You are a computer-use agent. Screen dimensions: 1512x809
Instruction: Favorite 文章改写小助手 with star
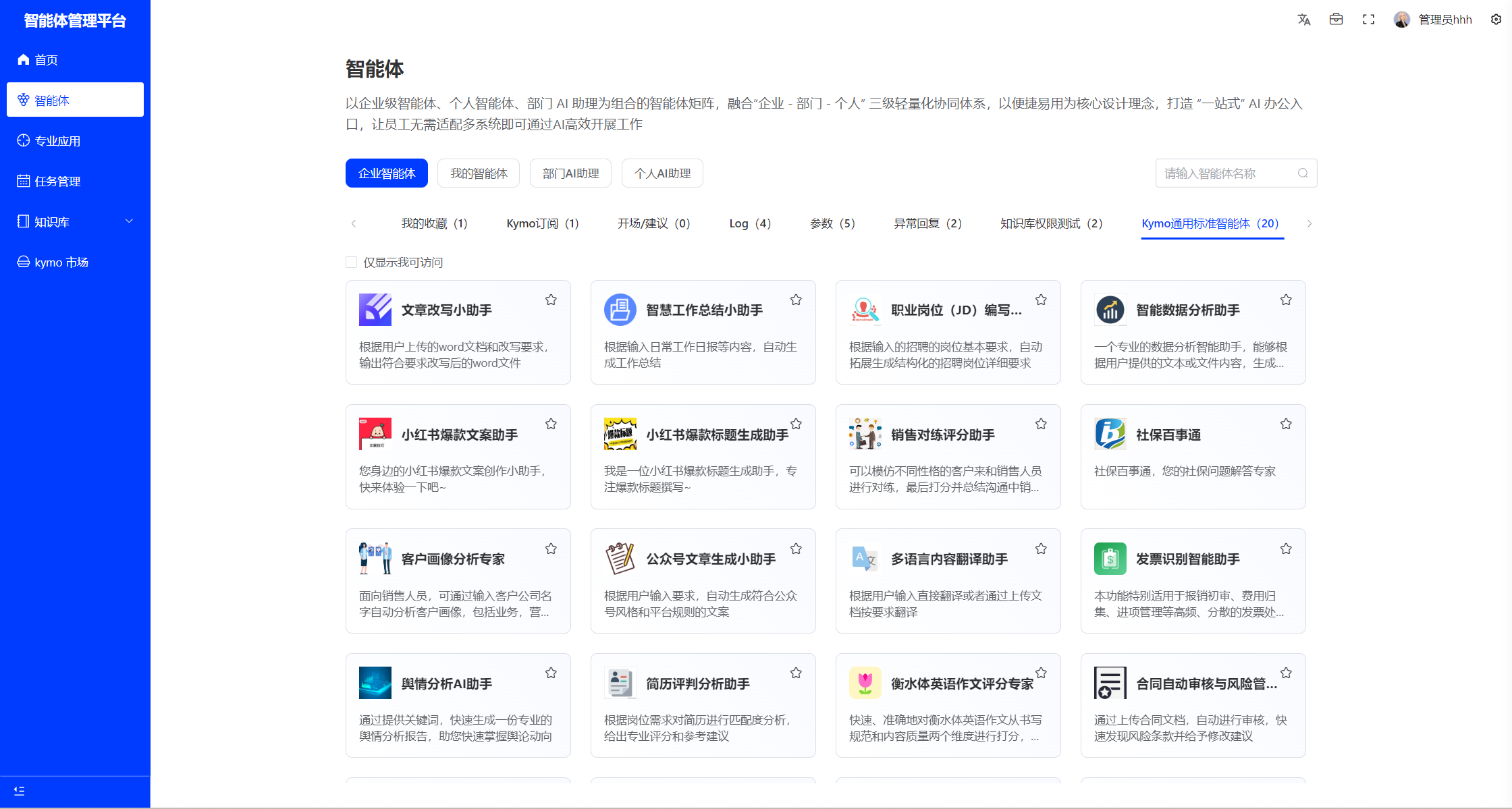pyautogui.click(x=551, y=300)
